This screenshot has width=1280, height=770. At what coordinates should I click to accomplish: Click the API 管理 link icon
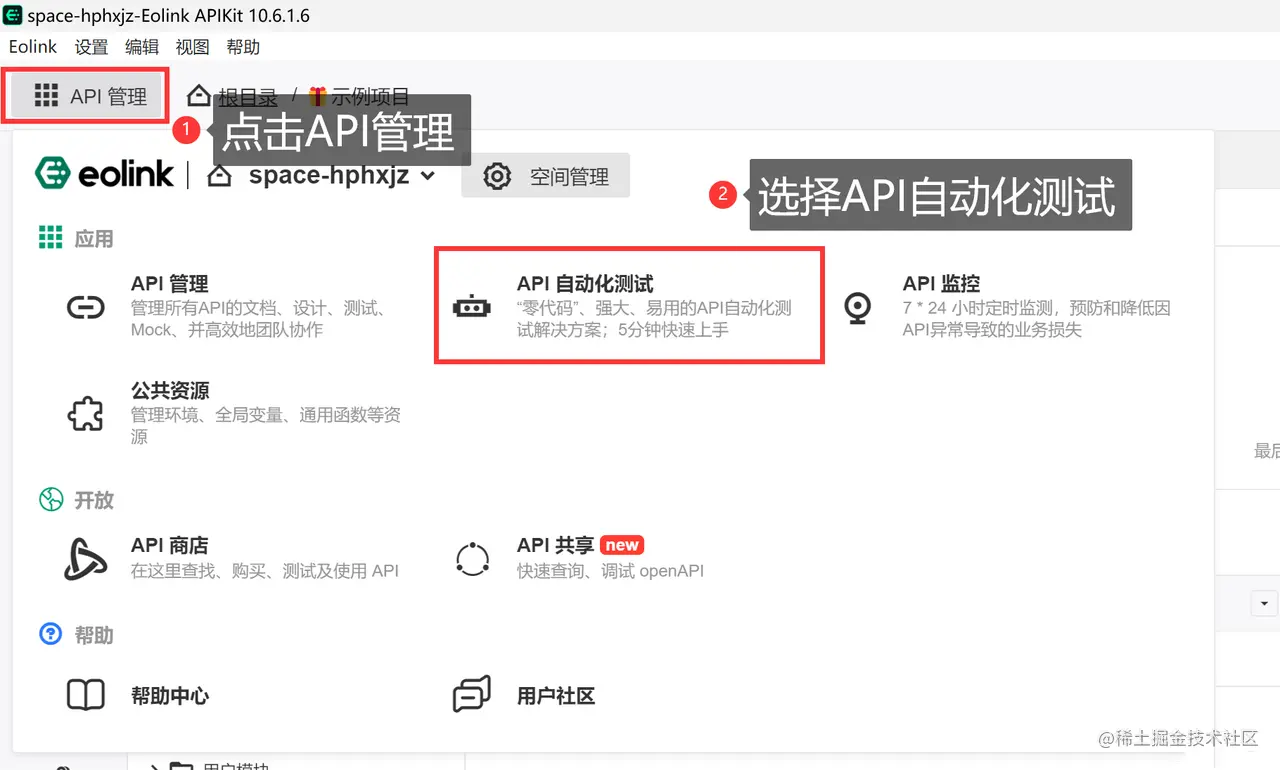85,308
